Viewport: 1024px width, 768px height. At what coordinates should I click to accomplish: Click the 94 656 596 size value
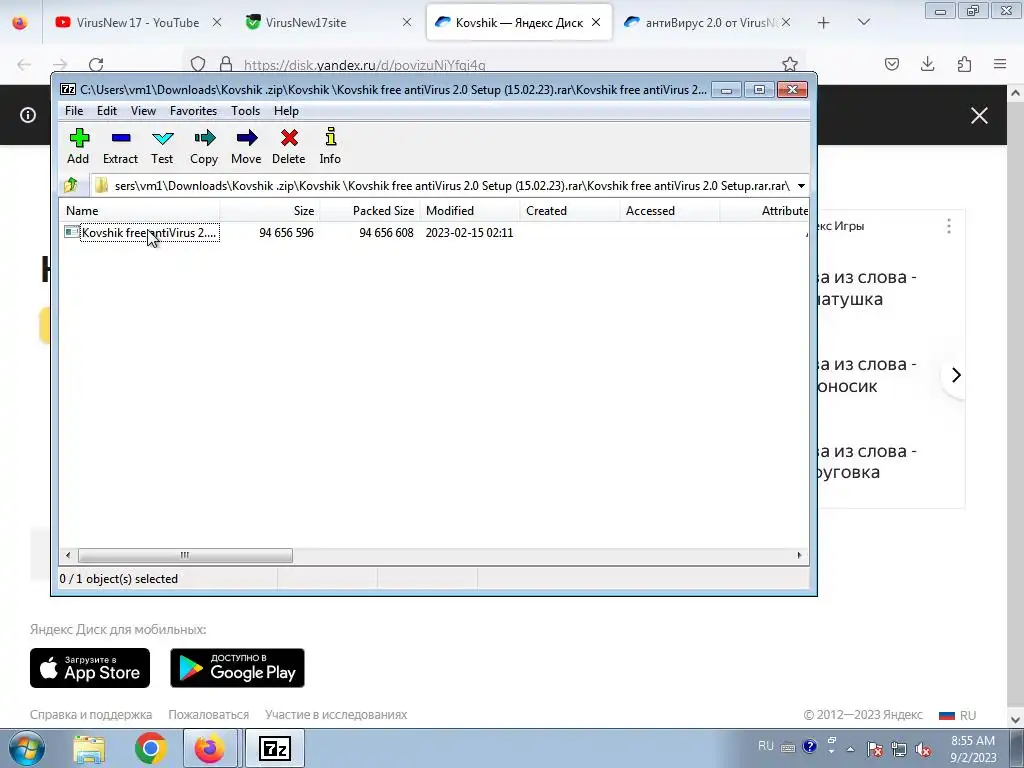[x=286, y=232]
